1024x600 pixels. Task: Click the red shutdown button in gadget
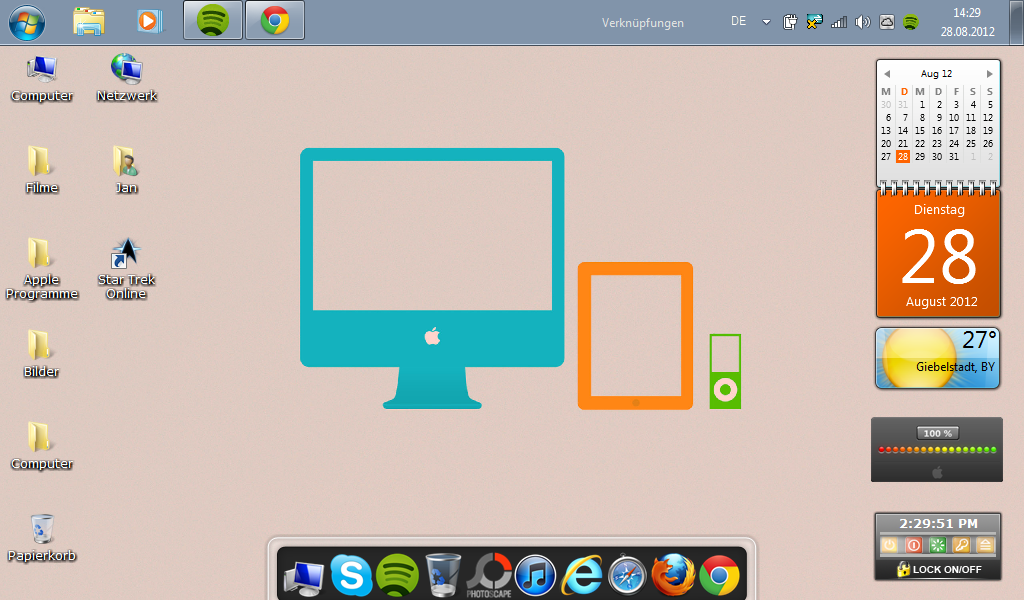coord(914,545)
